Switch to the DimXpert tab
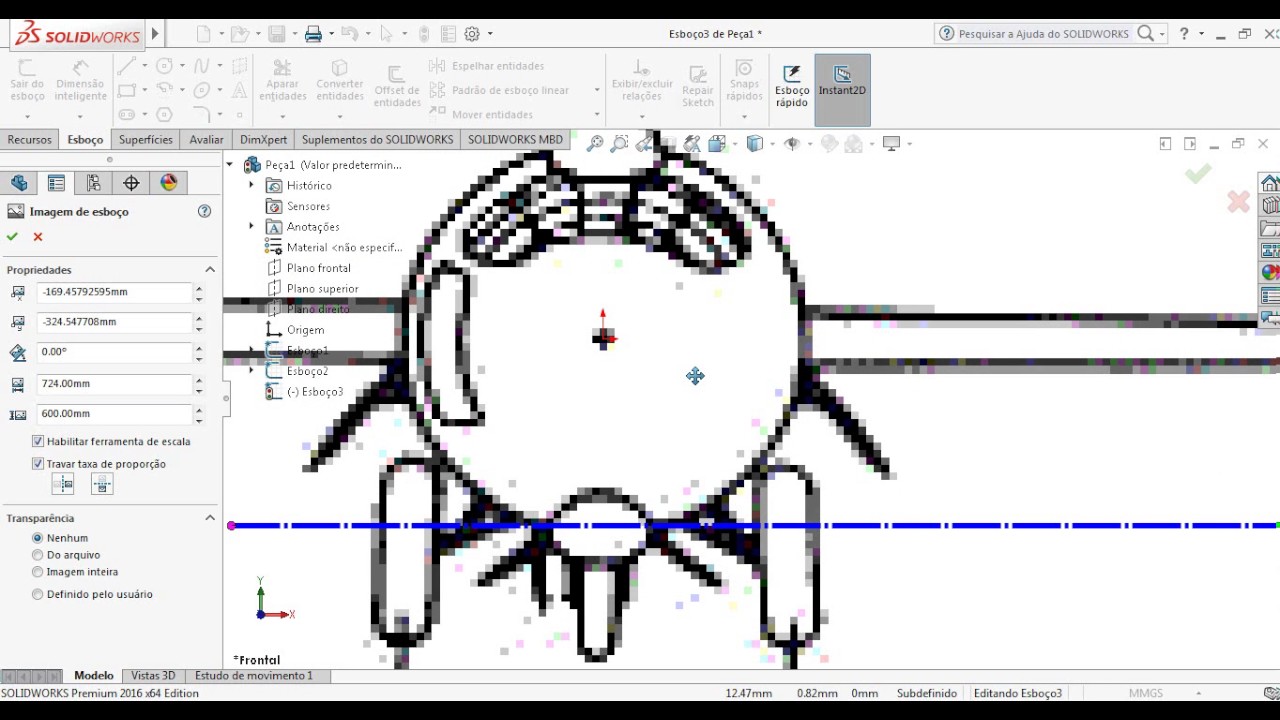1280x720 pixels. [x=264, y=140]
